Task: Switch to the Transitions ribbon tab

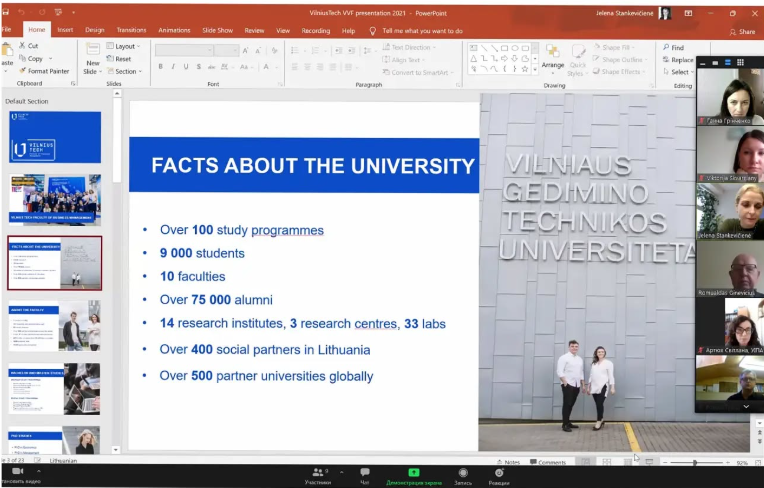Action: point(131,30)
